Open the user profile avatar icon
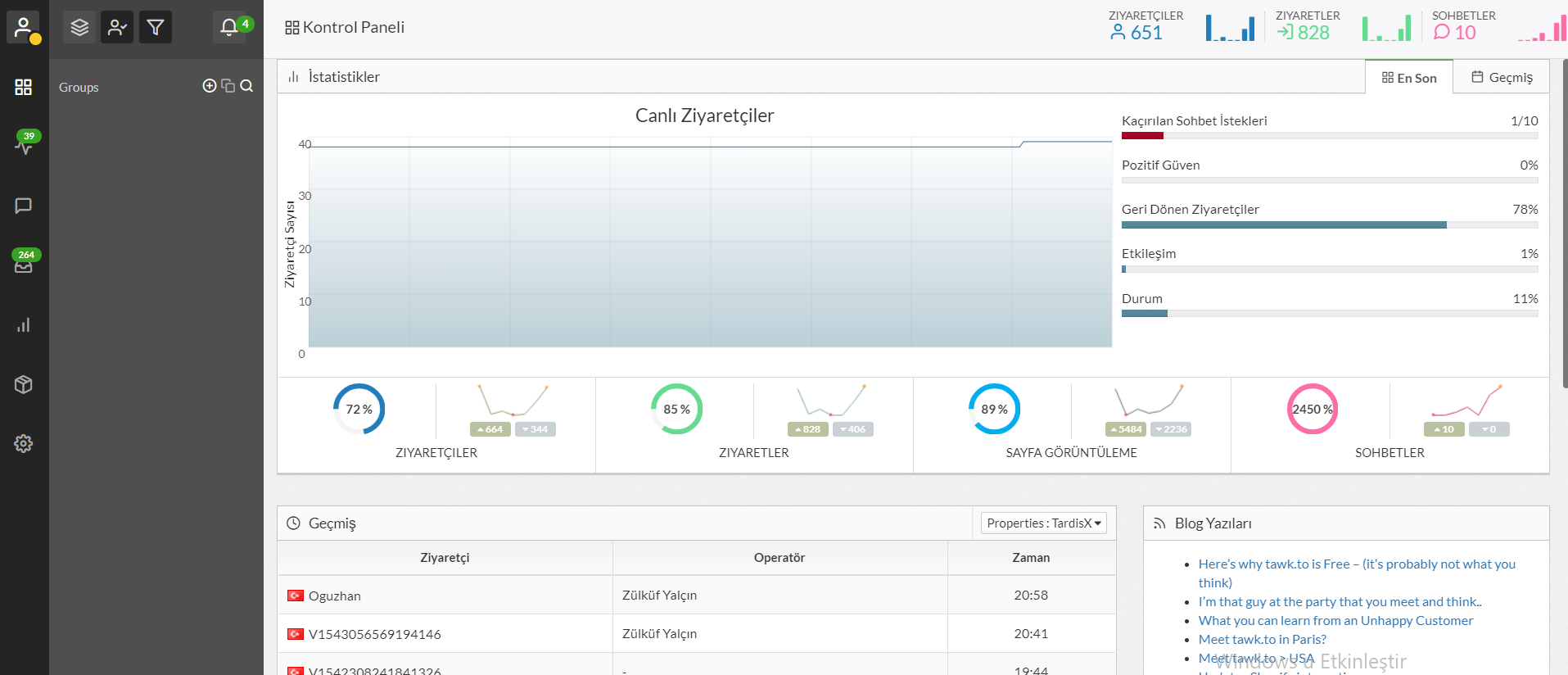This screenshot has width=1568, height=675. point(24,27)
